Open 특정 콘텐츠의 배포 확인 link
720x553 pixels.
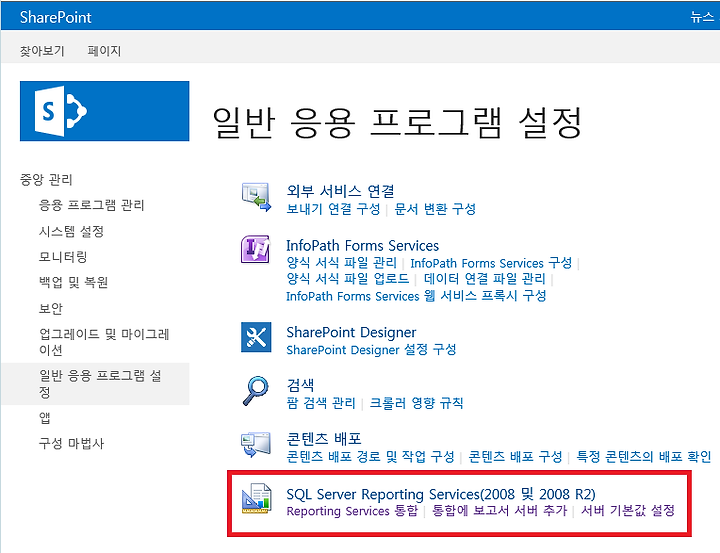[643, 457]
